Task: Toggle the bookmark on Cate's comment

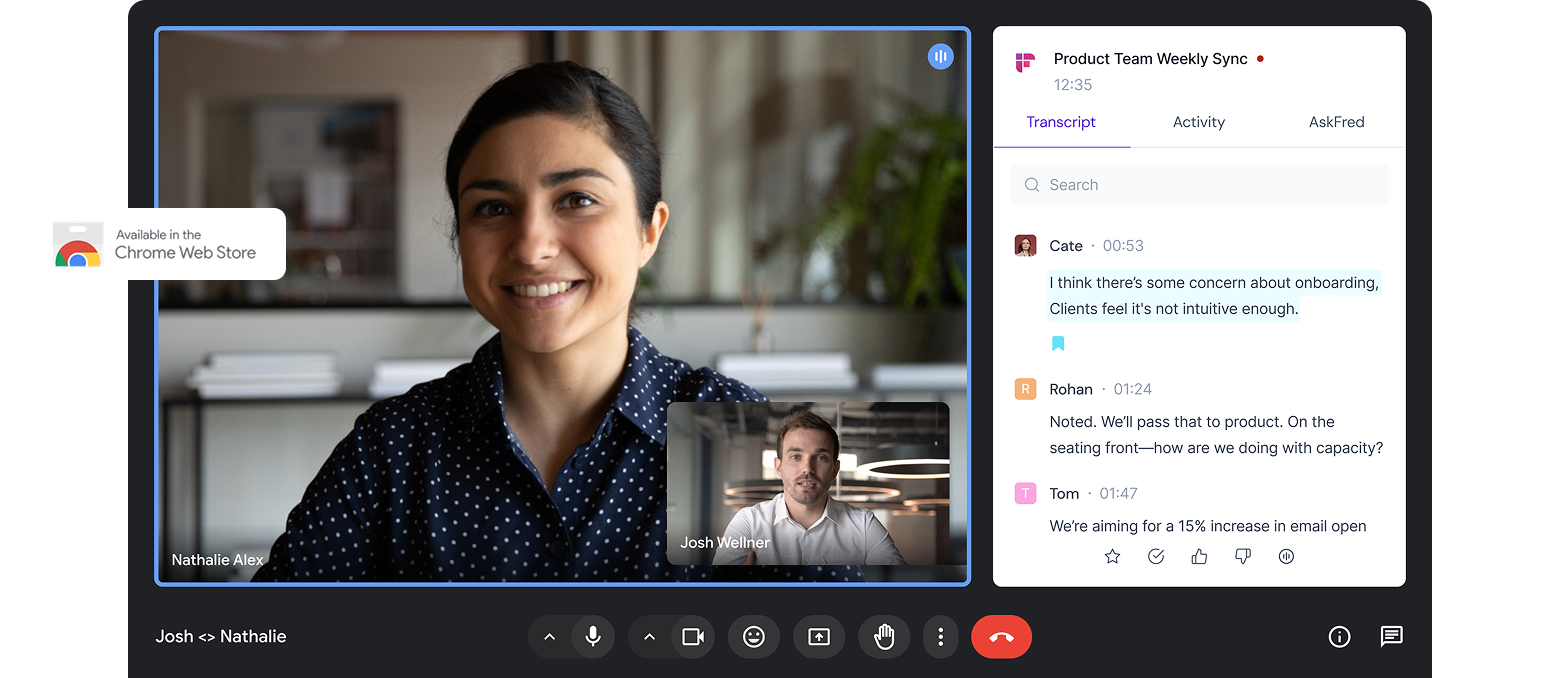Action: tap(1058, 343)
